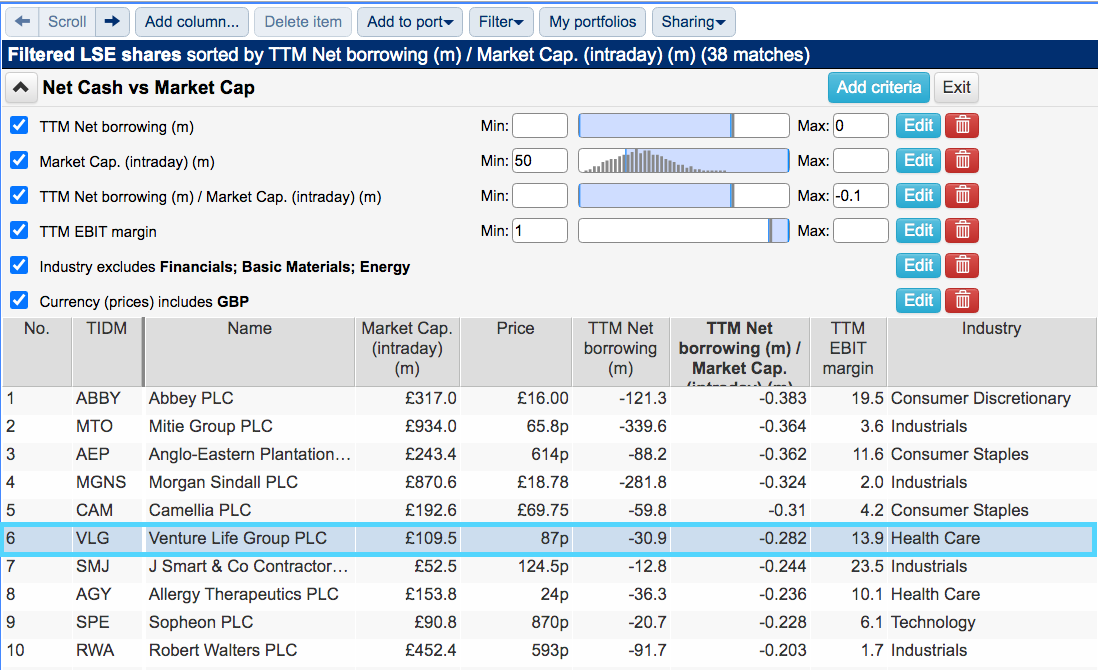Exit the filter editor

click(956, 88)
